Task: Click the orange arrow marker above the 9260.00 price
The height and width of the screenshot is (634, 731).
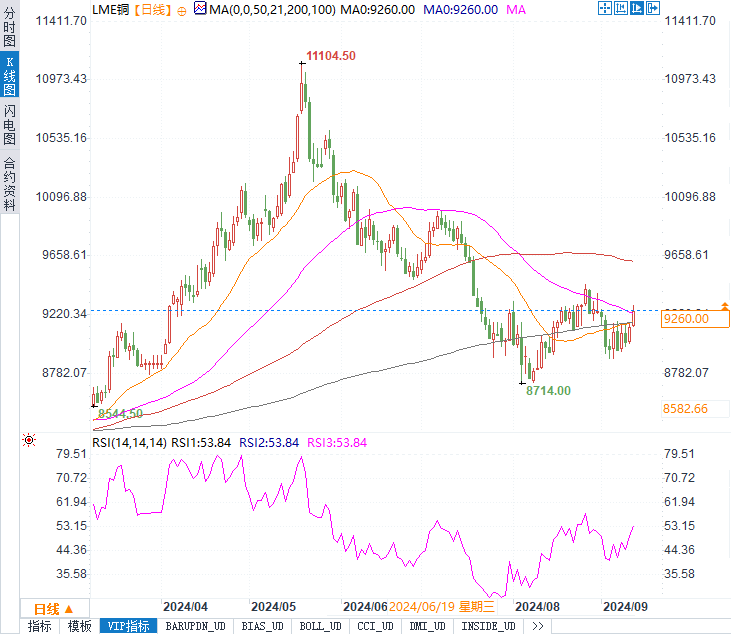Action: click(x=724, y=306)
